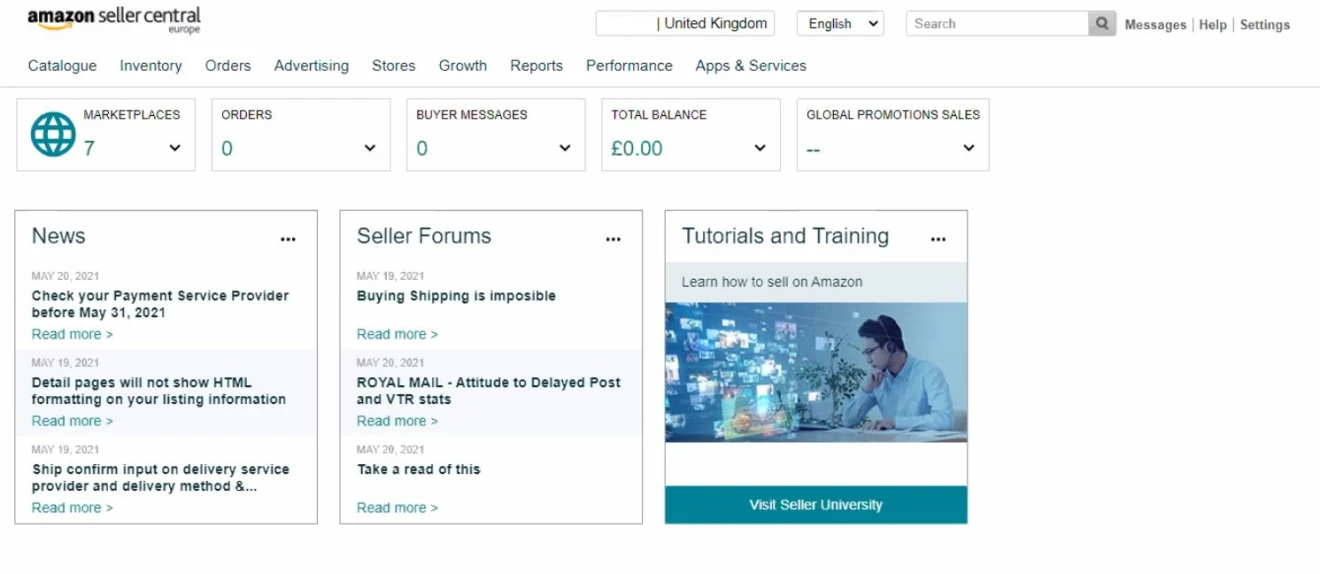Read more on Take a read of this
Viewport: 1320px width, 574px height.
pyautogui.click(x=397, y=508)
